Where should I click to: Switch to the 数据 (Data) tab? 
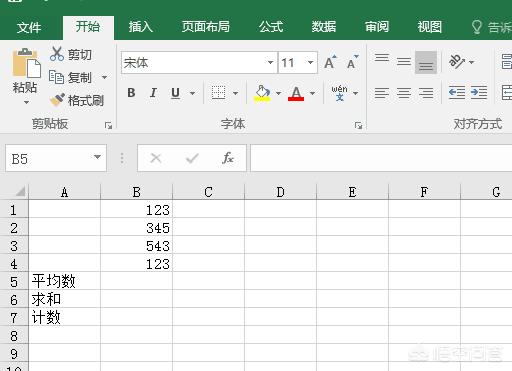[324, 27]
